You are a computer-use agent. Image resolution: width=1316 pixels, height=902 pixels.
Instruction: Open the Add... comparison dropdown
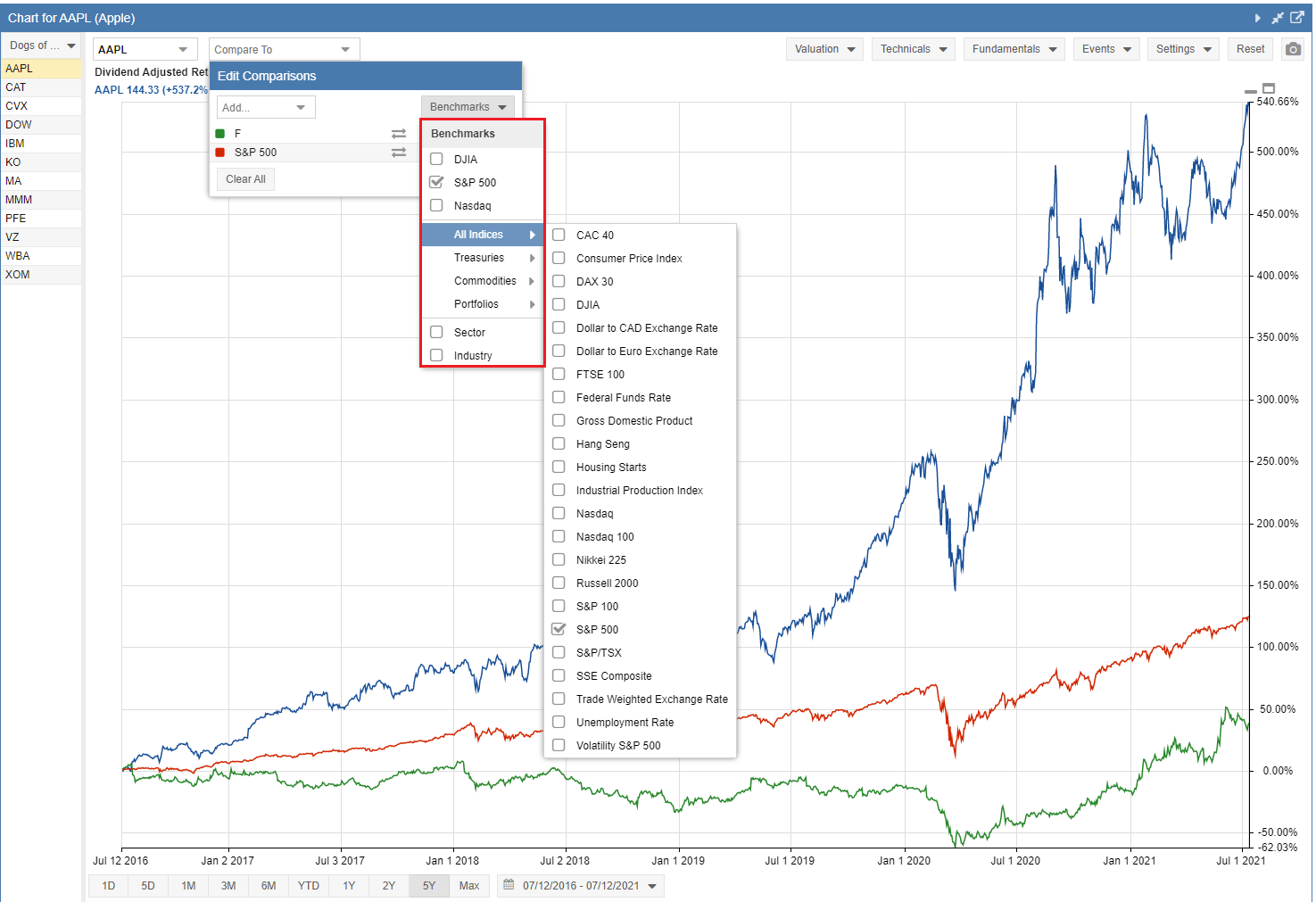(x=266, y=107)
